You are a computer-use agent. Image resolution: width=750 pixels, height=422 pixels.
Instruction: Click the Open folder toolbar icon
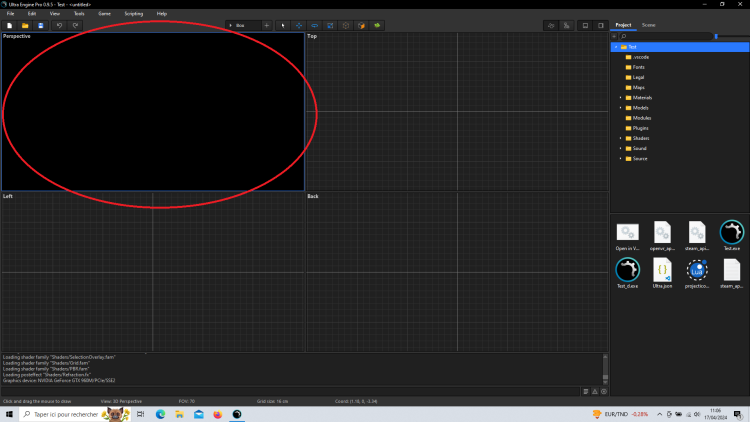pyautogui.click(x=25, y=25)
